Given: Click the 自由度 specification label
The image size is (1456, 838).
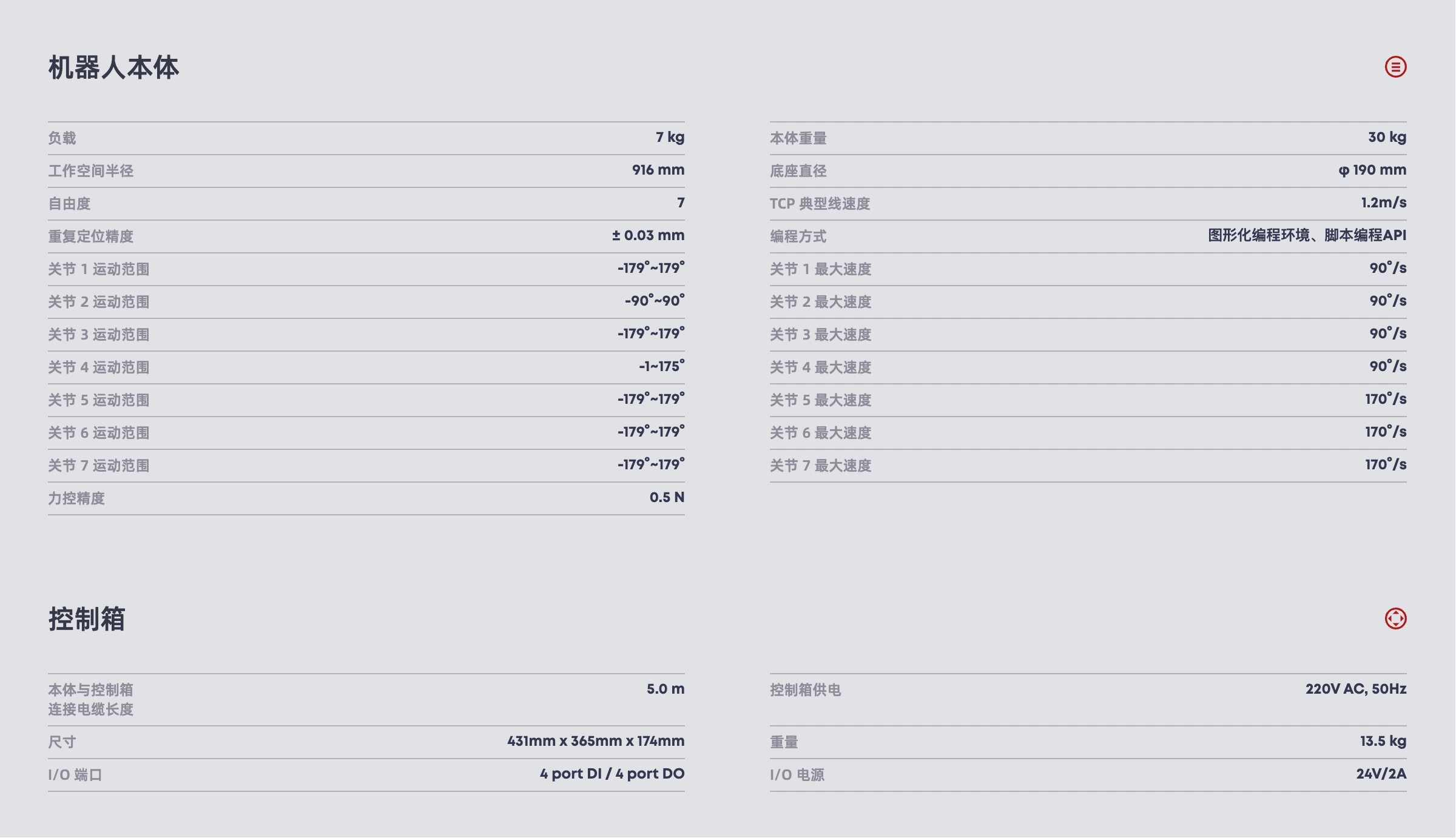Looking at the screenshot, I should tap(69, 204).
